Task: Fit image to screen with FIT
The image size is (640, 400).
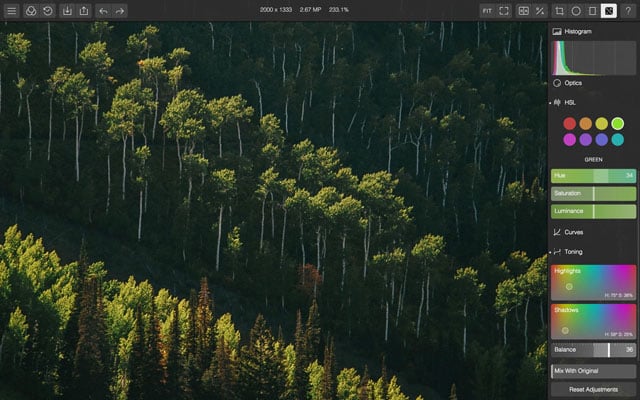Action: (487, 11)
